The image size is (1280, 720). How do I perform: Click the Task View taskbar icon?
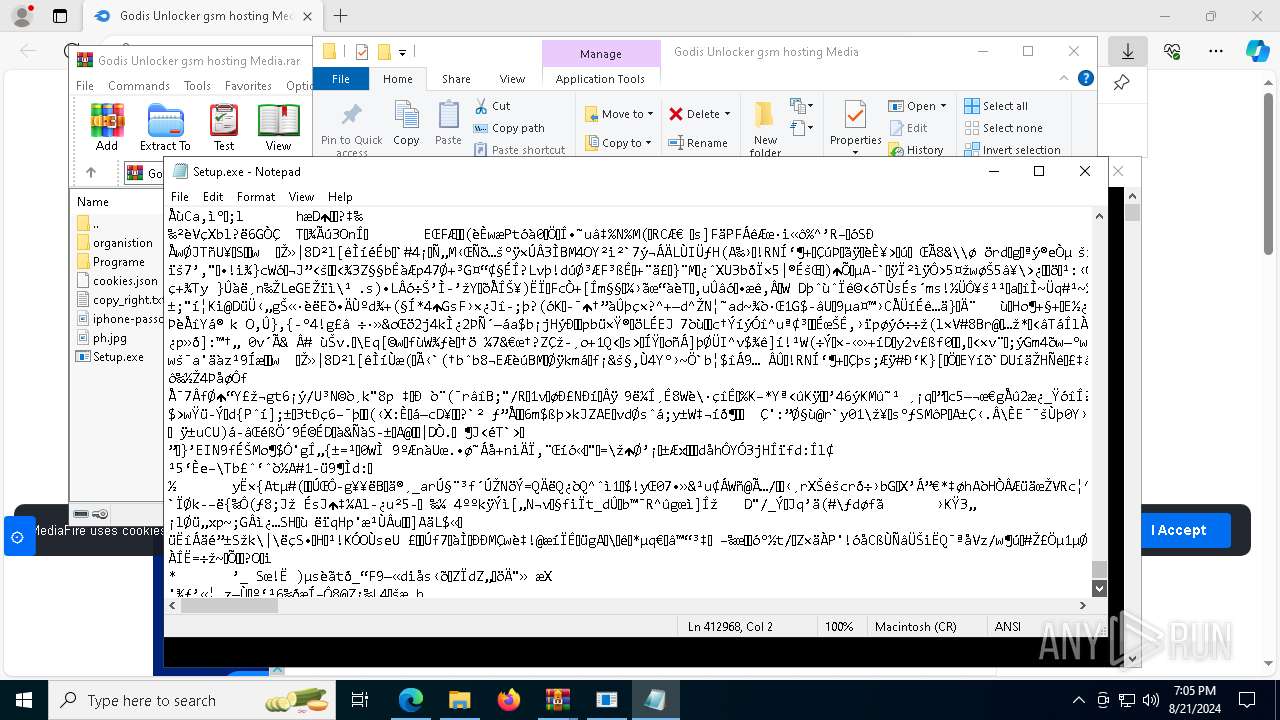coord(360,700)
